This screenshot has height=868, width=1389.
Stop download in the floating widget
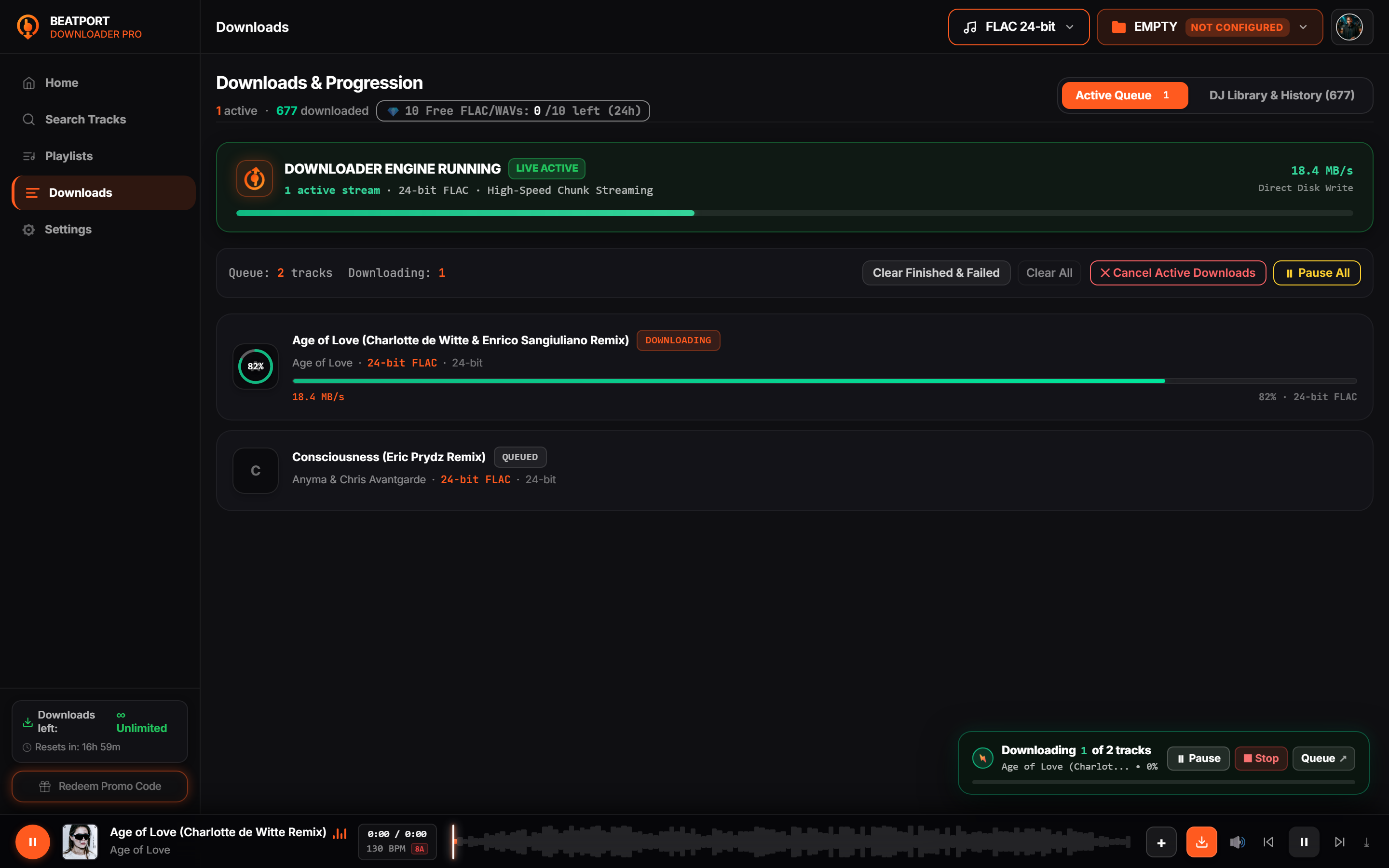coord(1260,759)
